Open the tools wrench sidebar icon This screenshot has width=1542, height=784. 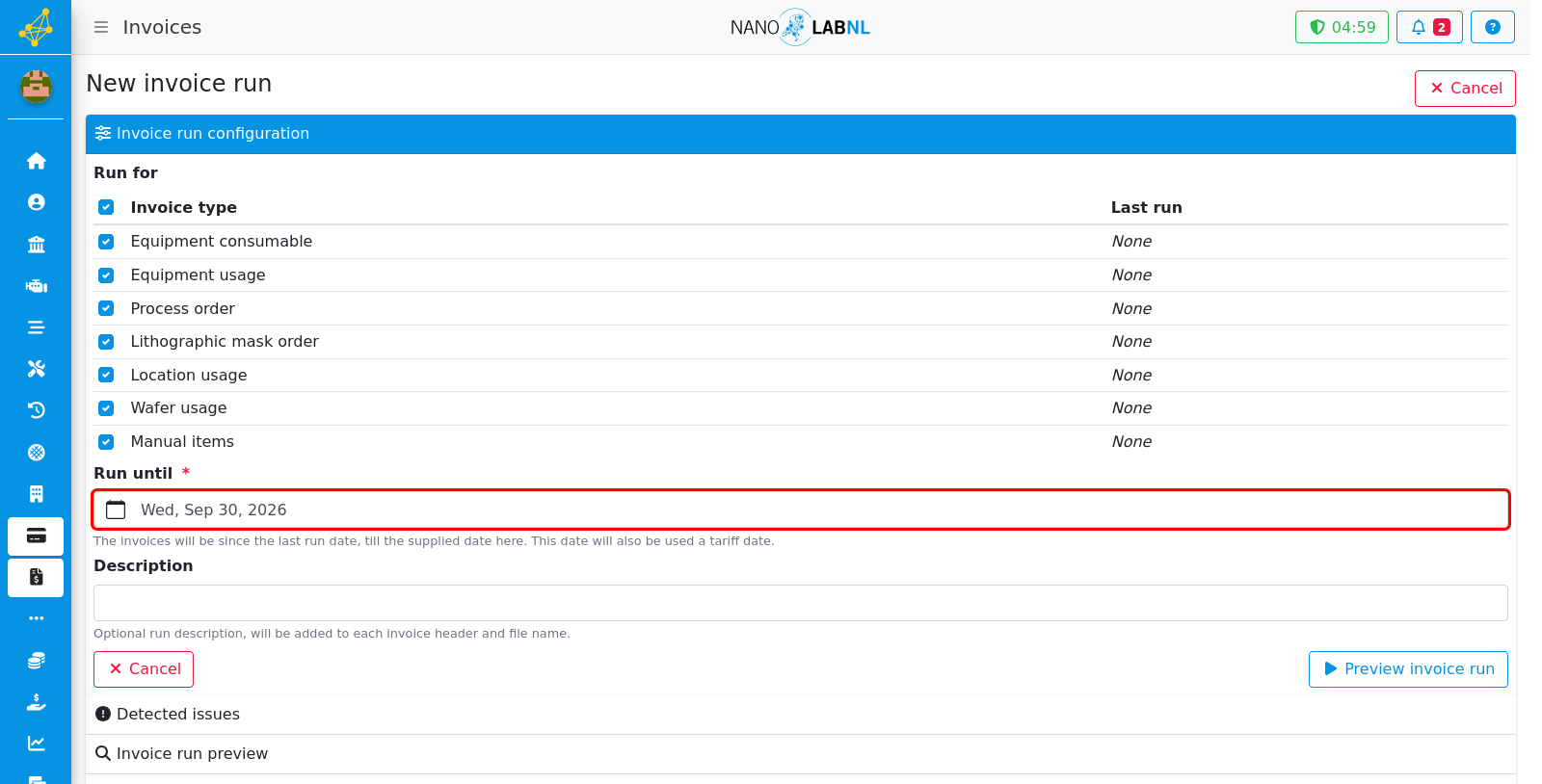37,369
